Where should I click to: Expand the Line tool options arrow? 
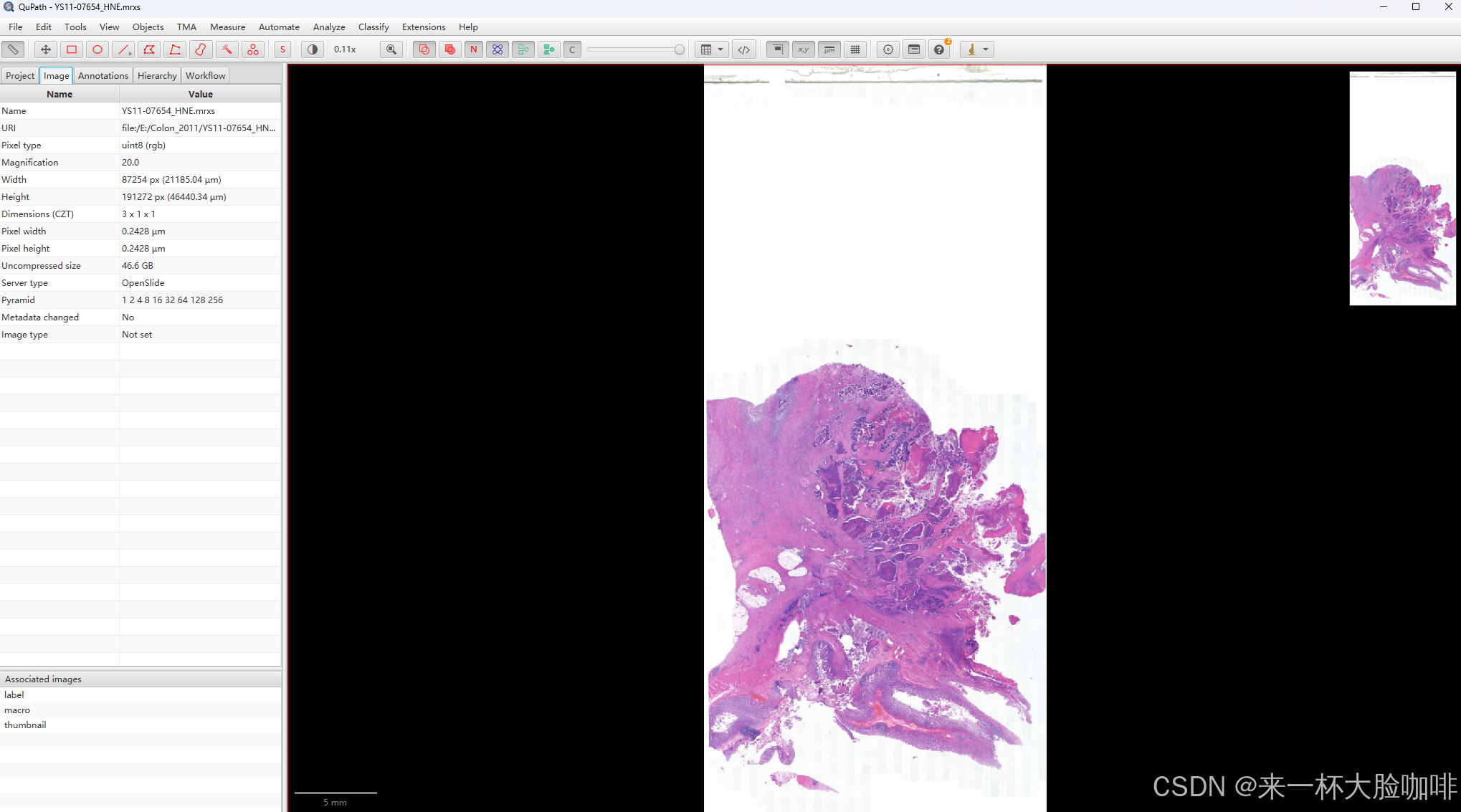pos(130,54)
